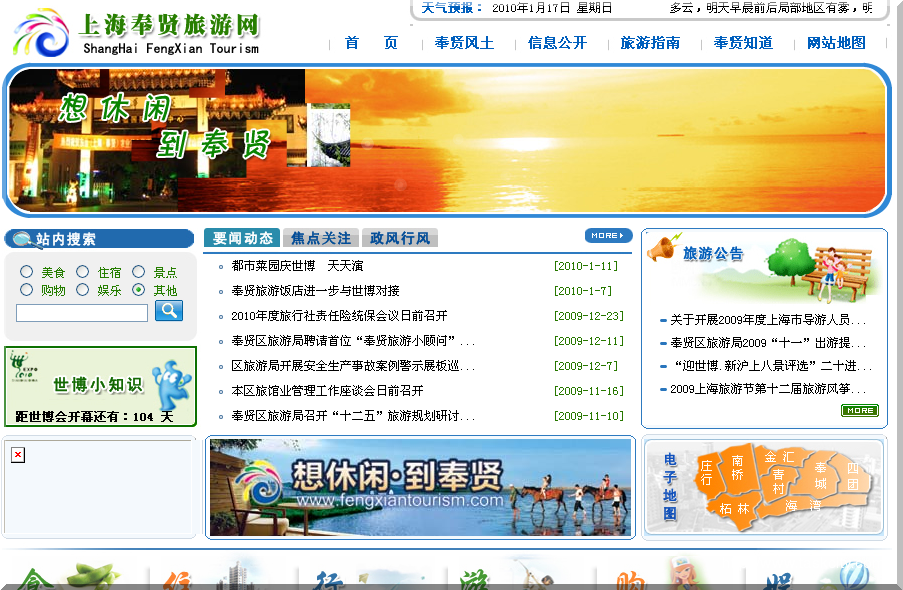
Task: Open 信息公开 in the navigation bar
Action: click(557, 43)
